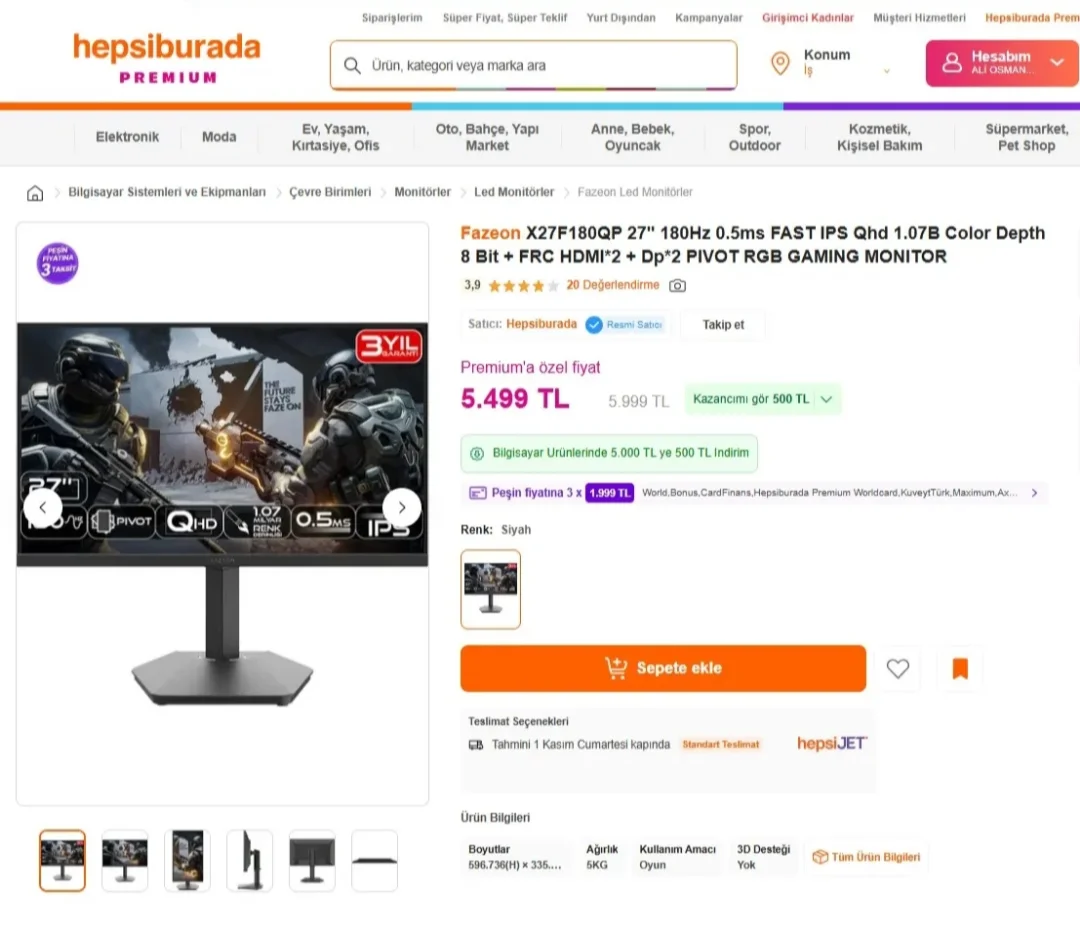The image size is (1080, 930).
Task: Save product with orange bookmark icon
Action: click(x=959, y=668)
